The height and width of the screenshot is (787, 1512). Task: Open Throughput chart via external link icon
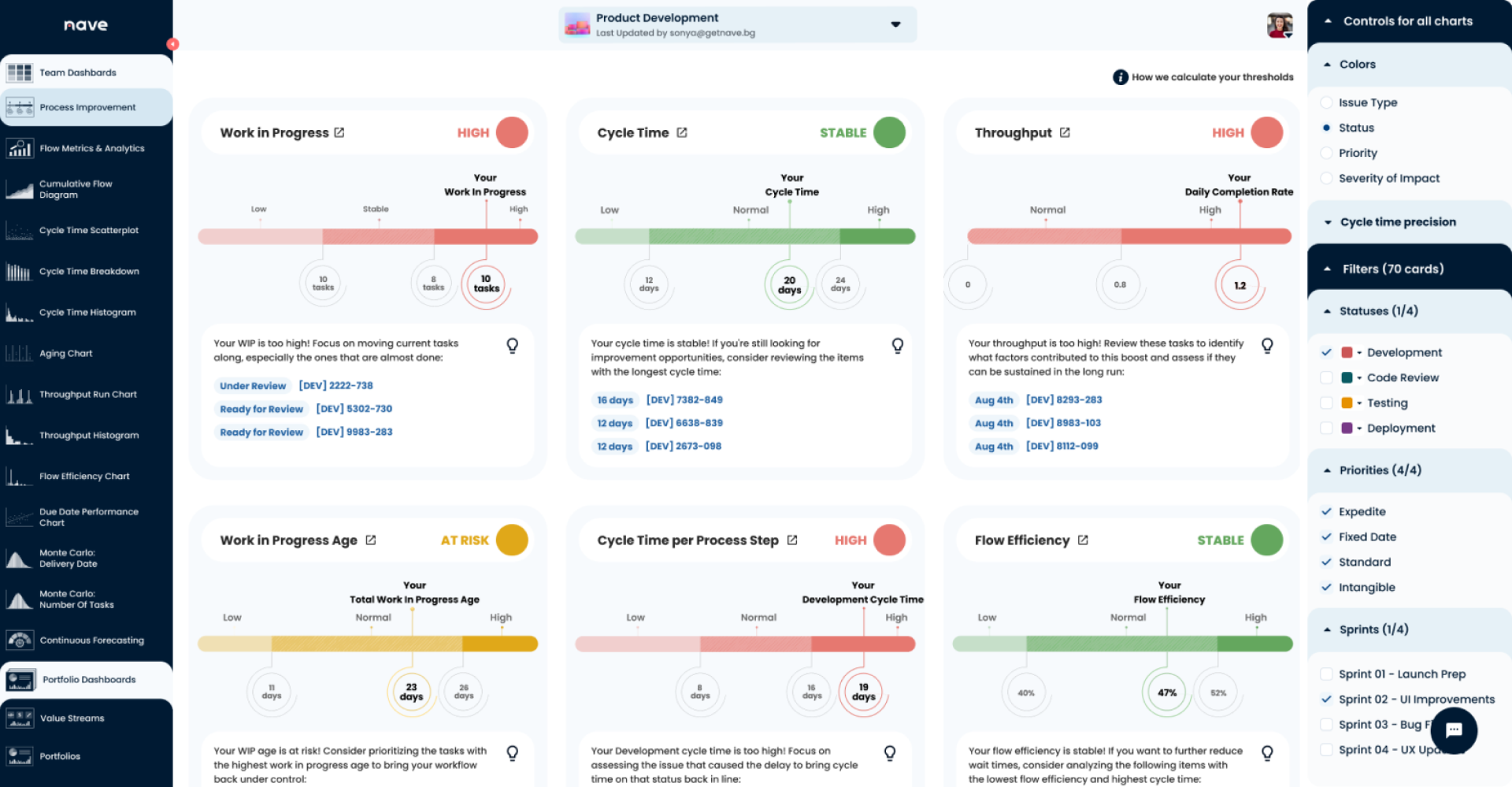pos(1065,132)
